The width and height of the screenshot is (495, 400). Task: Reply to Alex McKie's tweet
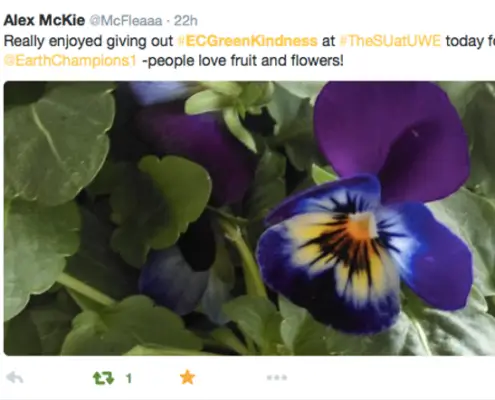click(x=15, y=378)
